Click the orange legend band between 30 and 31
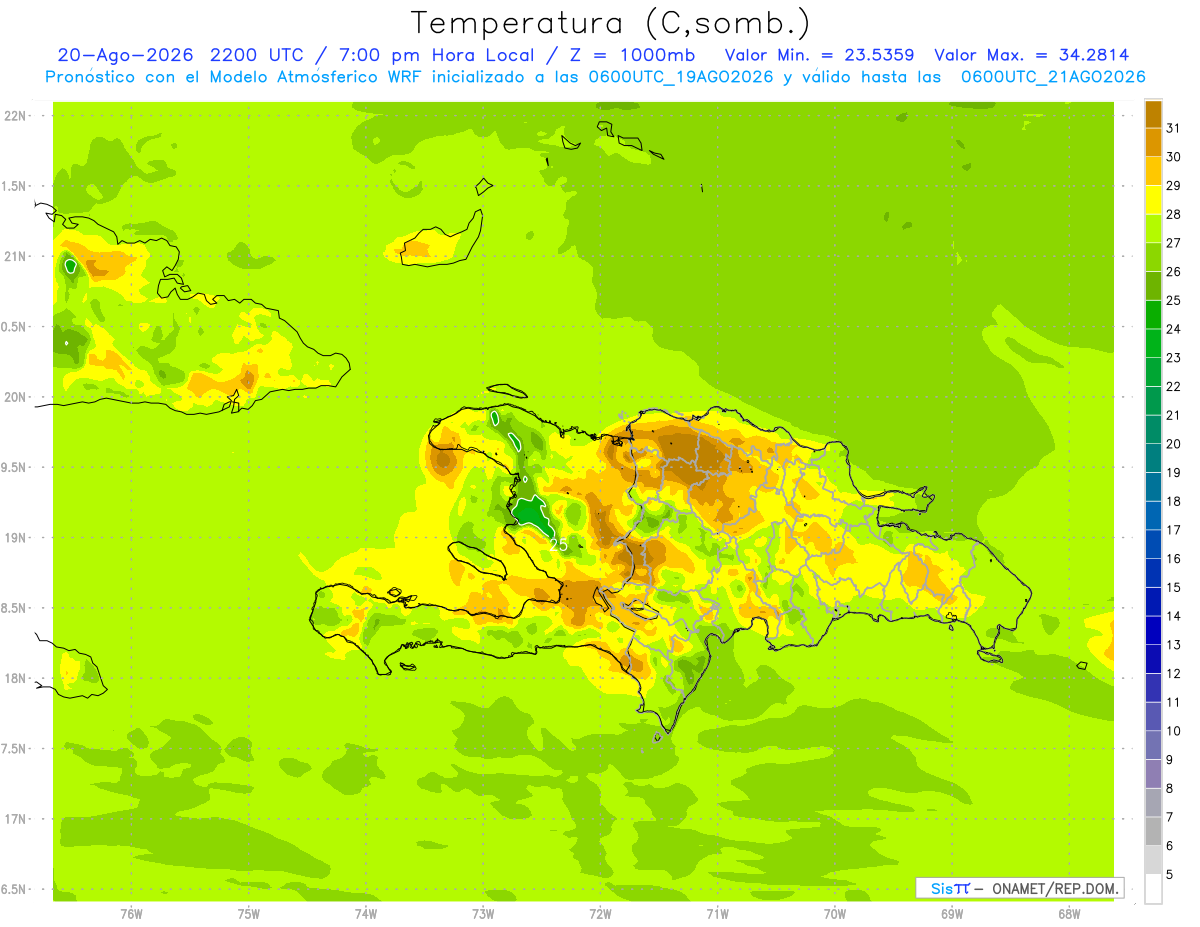This screenshot has width=1200, height=927. [1153, 142]
